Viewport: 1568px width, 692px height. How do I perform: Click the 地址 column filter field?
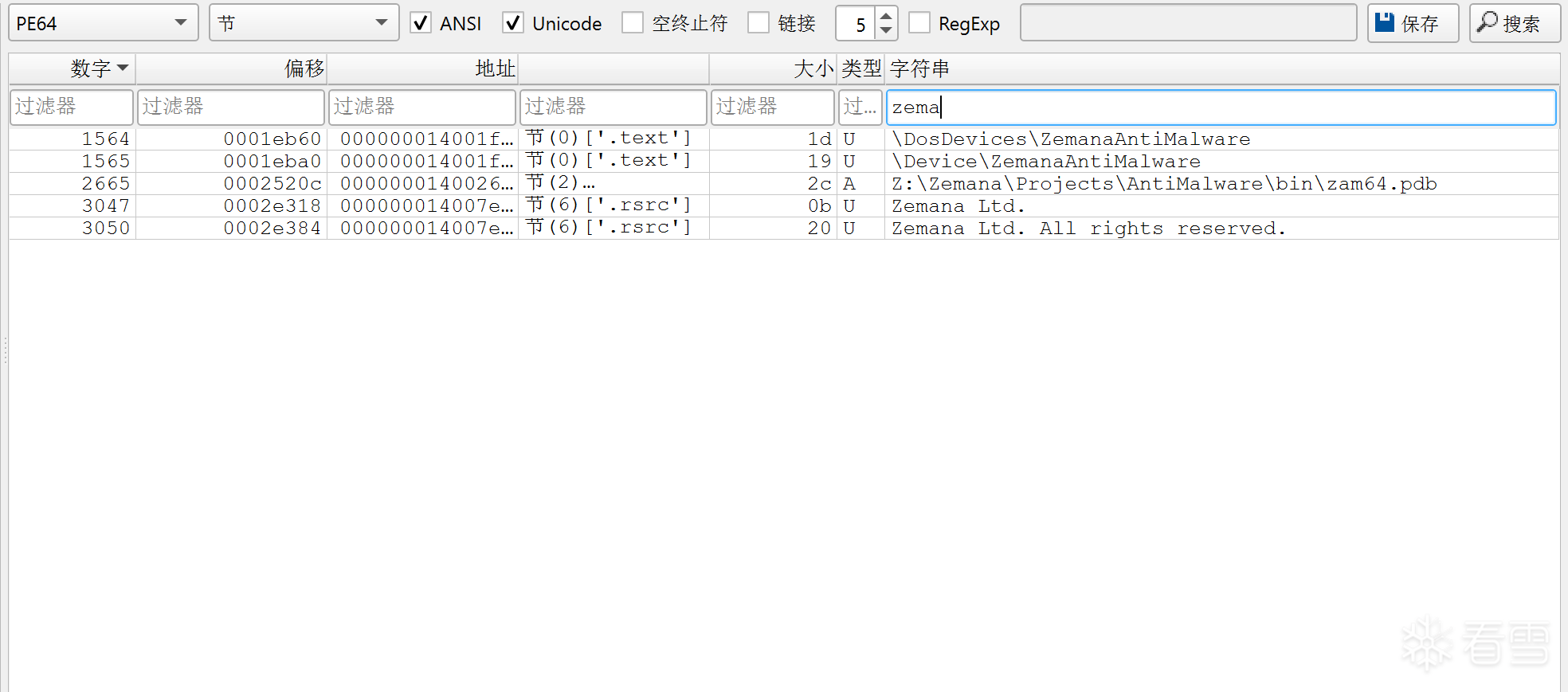click(421, 108)
